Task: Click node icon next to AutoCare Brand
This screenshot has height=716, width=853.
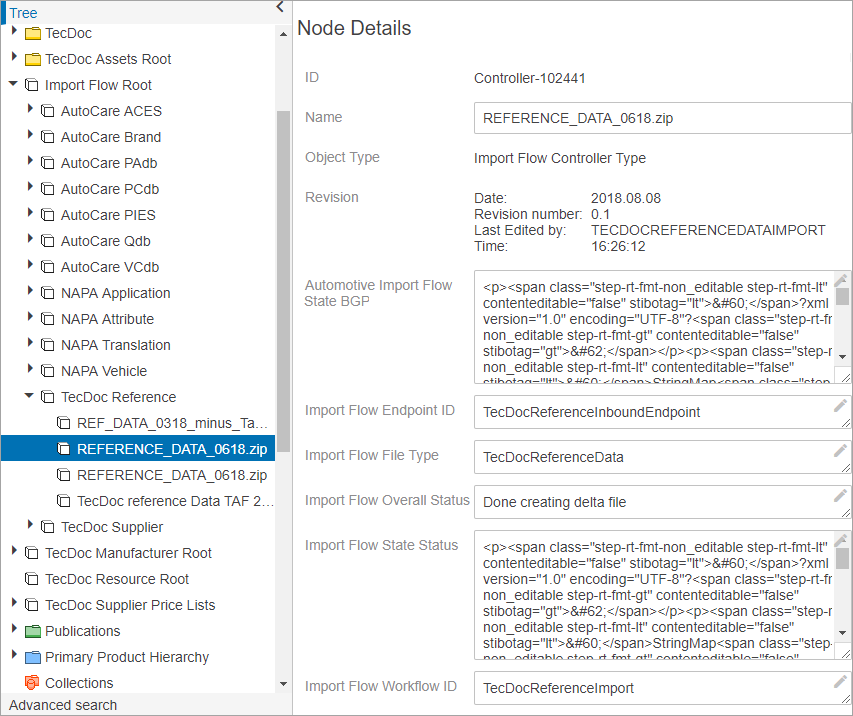Action: coord(48,137)
